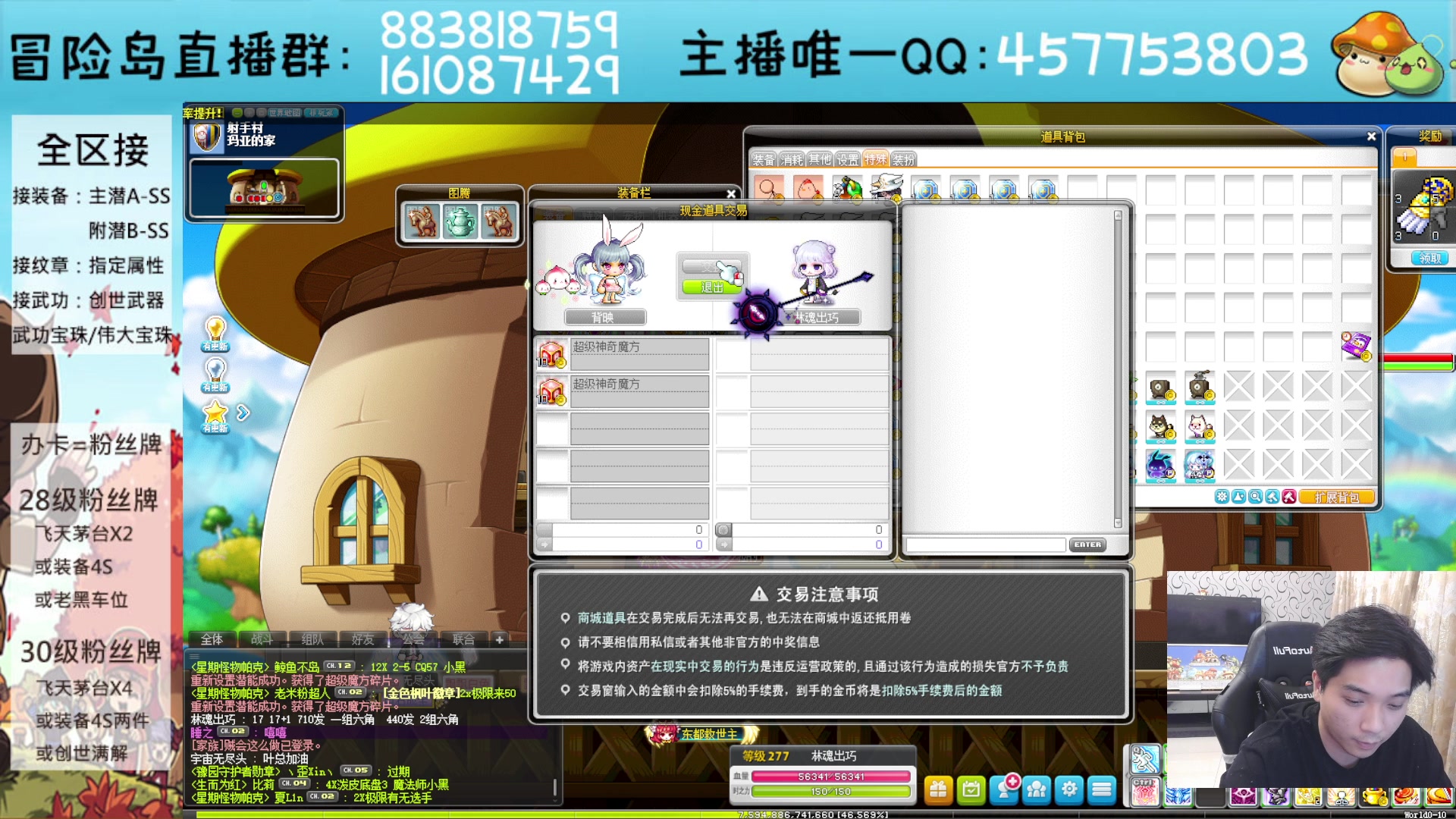Screen dimensions: 1456x819
Task: Click the trade chat scrollbar track
Action: (x=1118, y=369)
